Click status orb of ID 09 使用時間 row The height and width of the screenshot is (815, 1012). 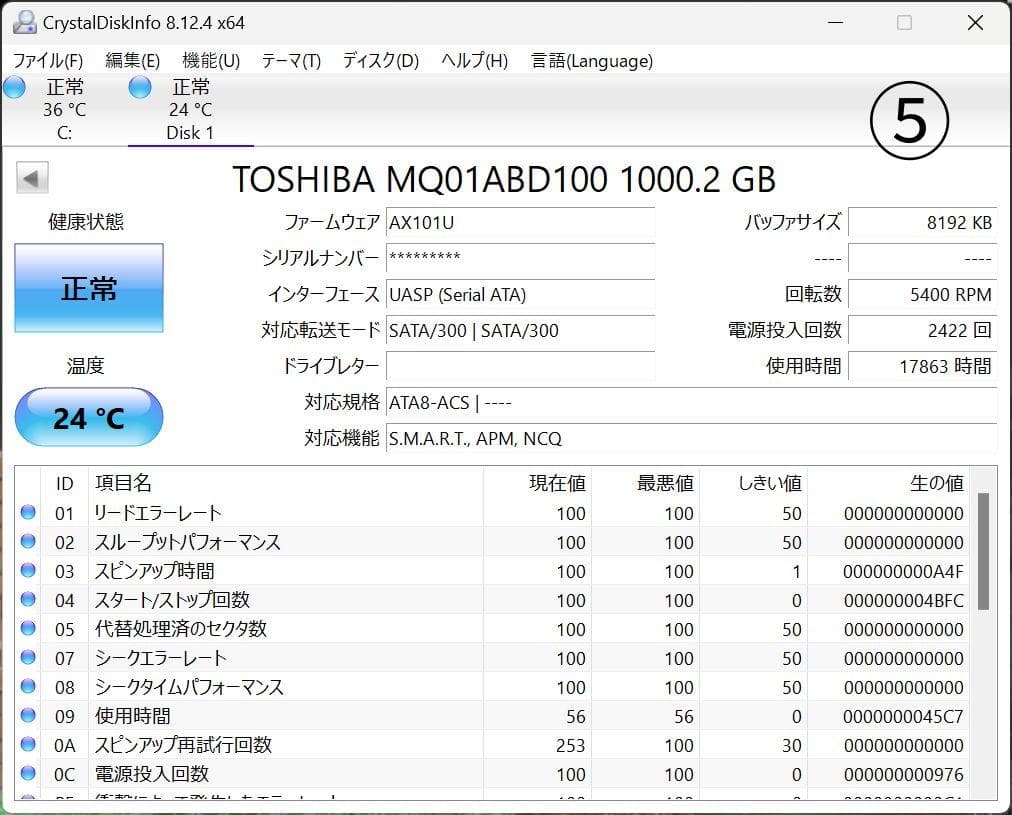pyautogui.click(x=28, y=716)
